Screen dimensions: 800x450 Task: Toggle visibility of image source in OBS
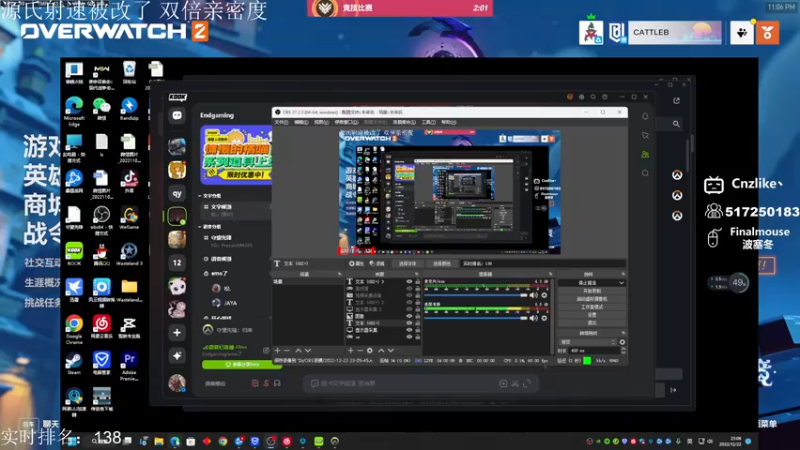pyautogui.click(x=409, y=316)
